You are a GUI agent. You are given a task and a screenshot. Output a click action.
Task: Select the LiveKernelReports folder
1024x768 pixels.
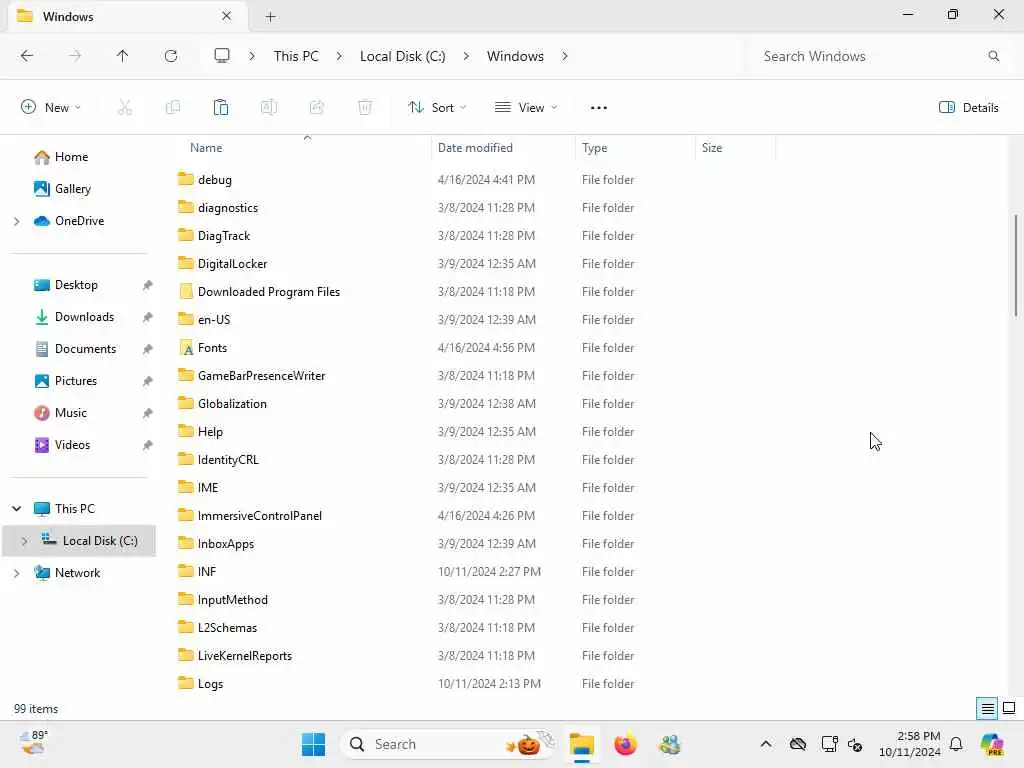point(244,656)
